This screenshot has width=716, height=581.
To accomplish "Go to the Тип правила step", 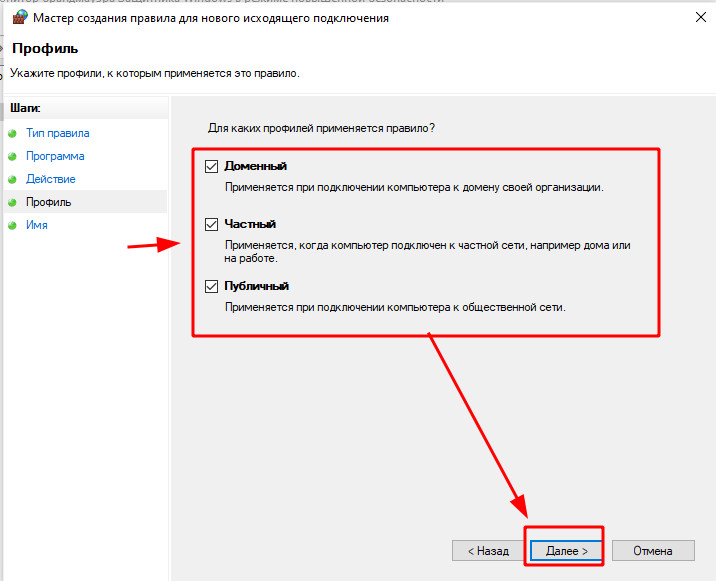I will click(x=57, y=133).
